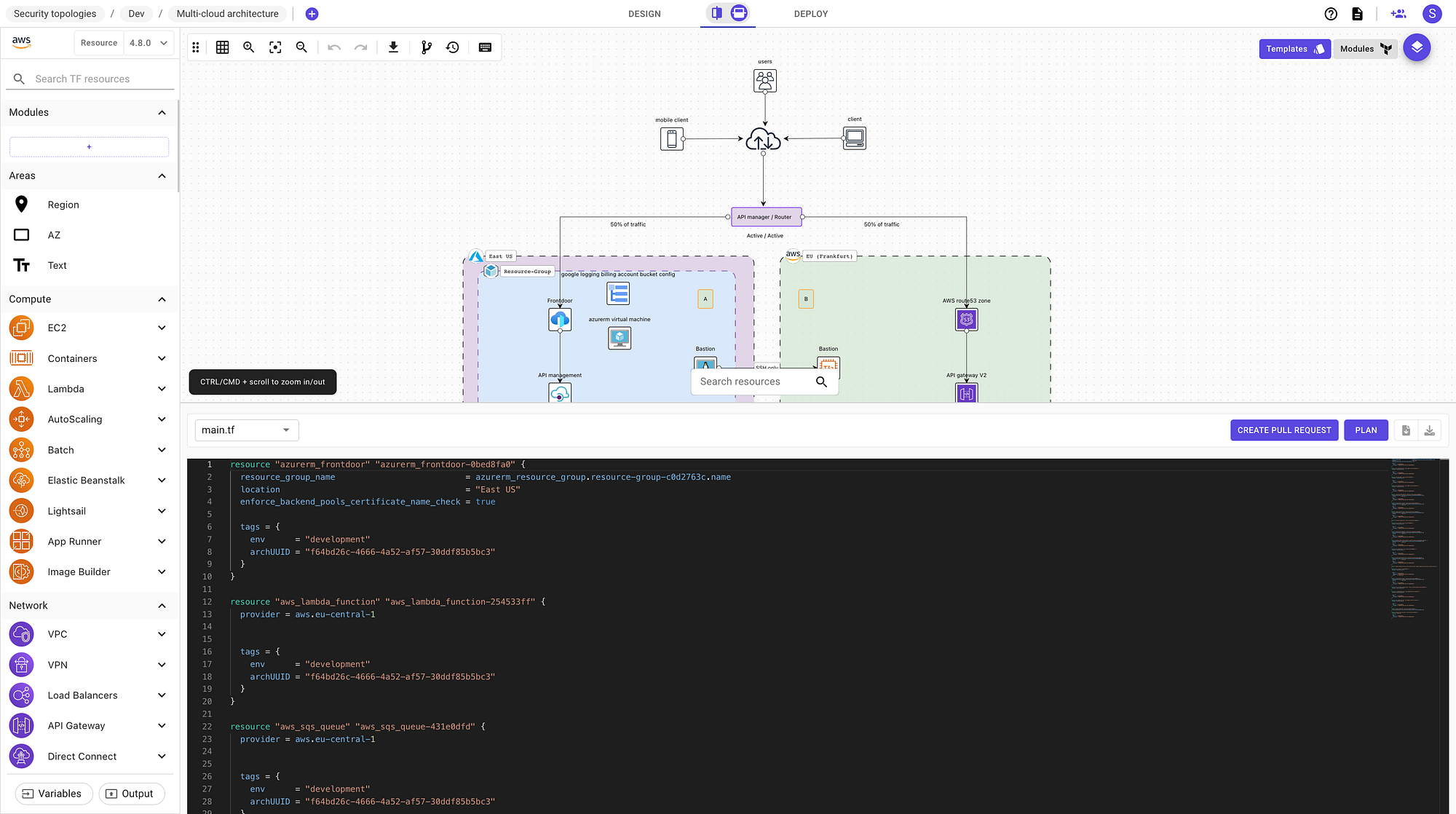1456x814 pixels.
Task: Download the diagram with the download arrow
Action: (x=393, y=47)
